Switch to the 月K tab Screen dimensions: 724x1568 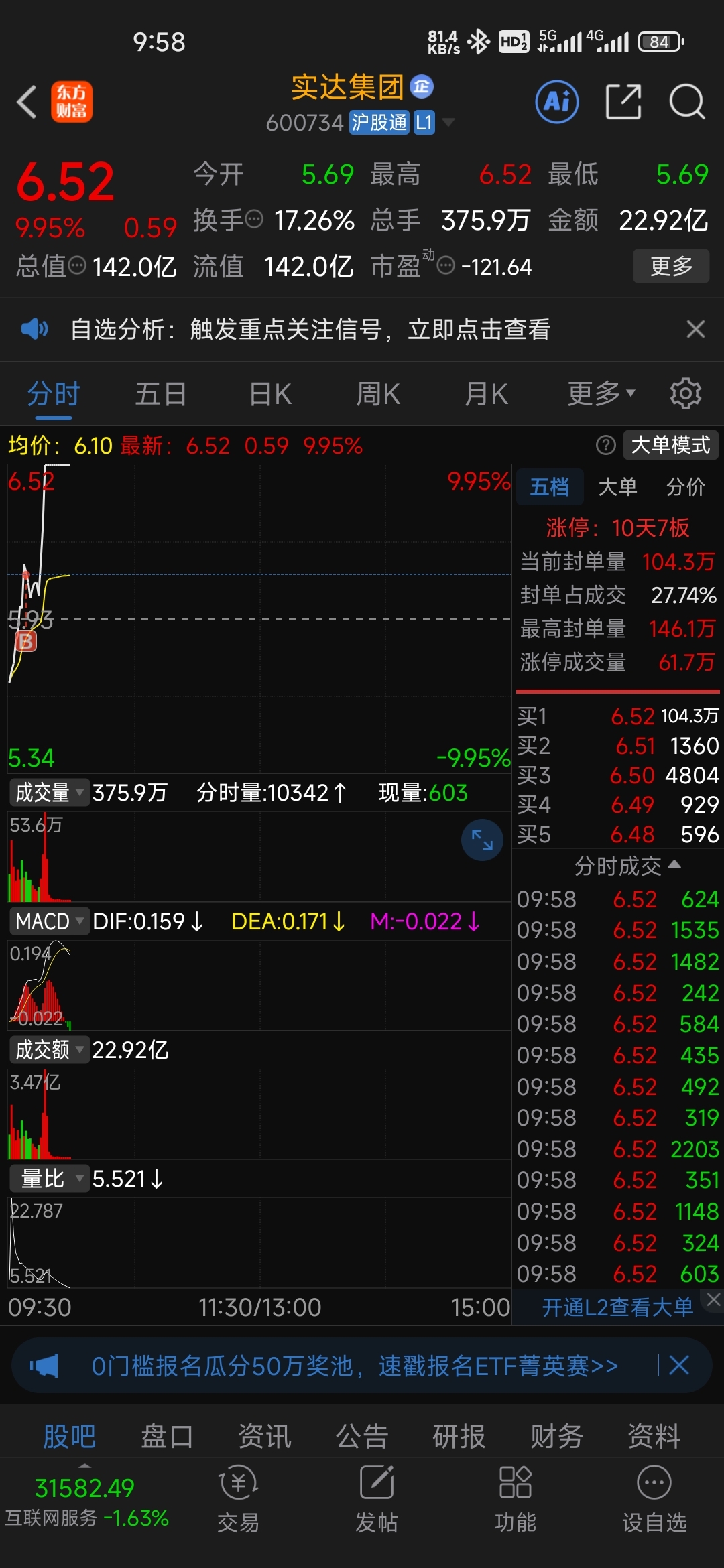pyautogui.click(x=486, y=393)
